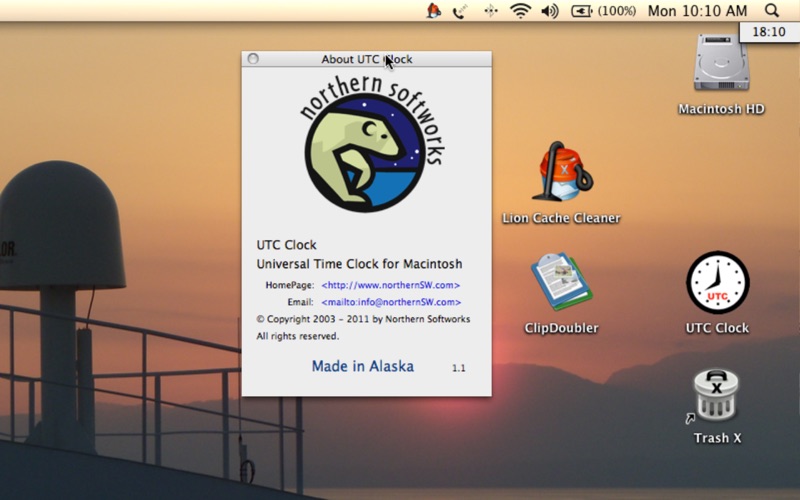
Task: Select the ClipDoubler clipboard icon
Action: click(x=562, y=282)
